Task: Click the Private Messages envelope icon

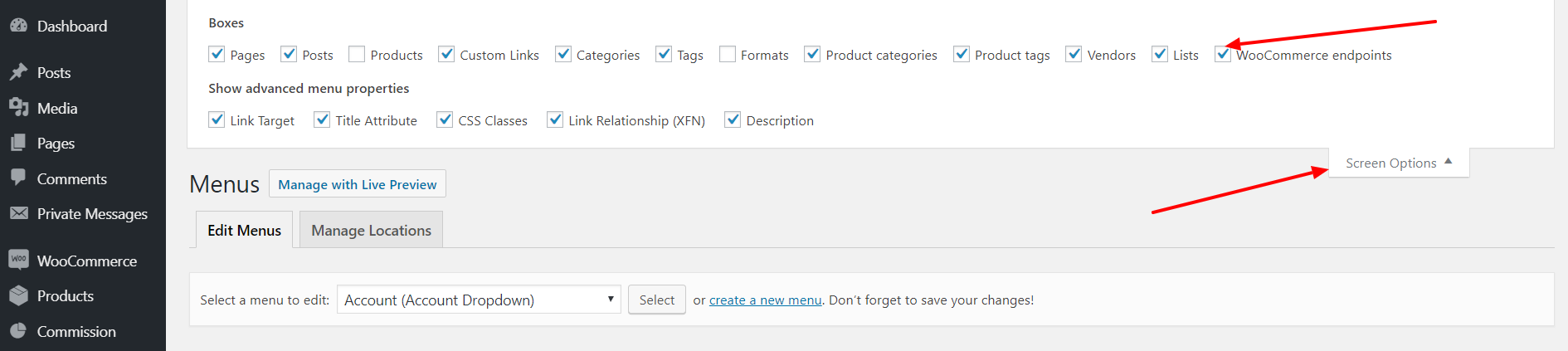Action: coord(18,213)
